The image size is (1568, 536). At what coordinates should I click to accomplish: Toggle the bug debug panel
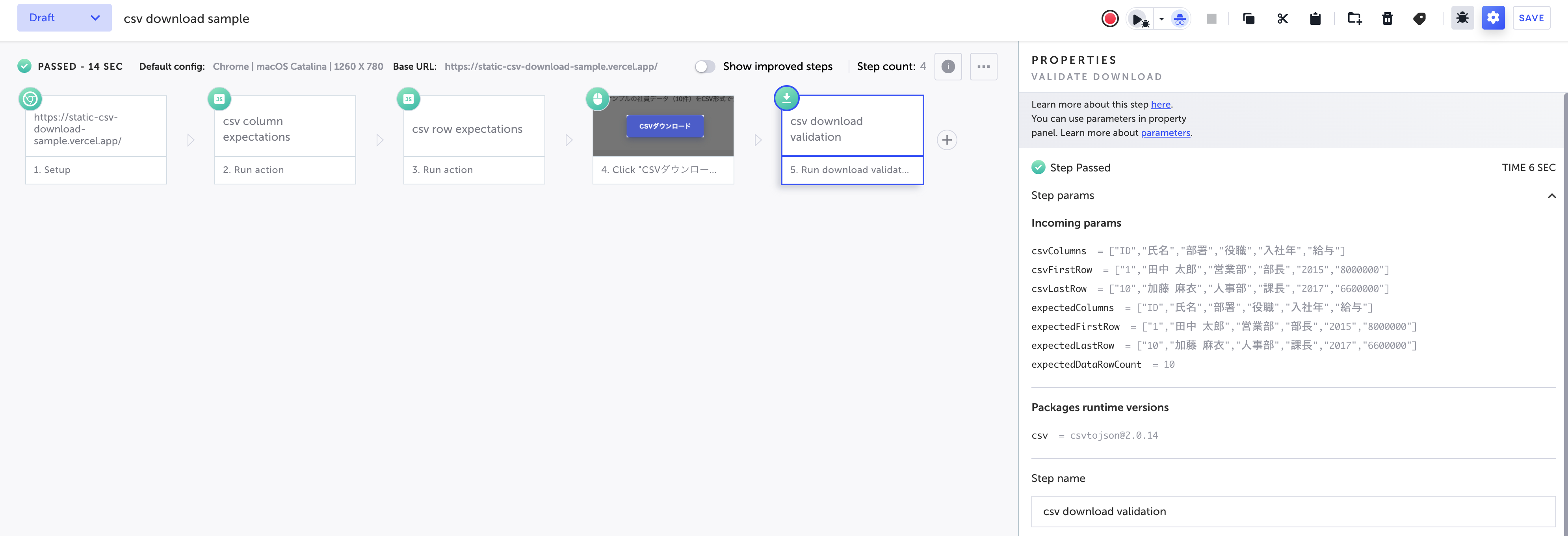(x=1462, y=18)
